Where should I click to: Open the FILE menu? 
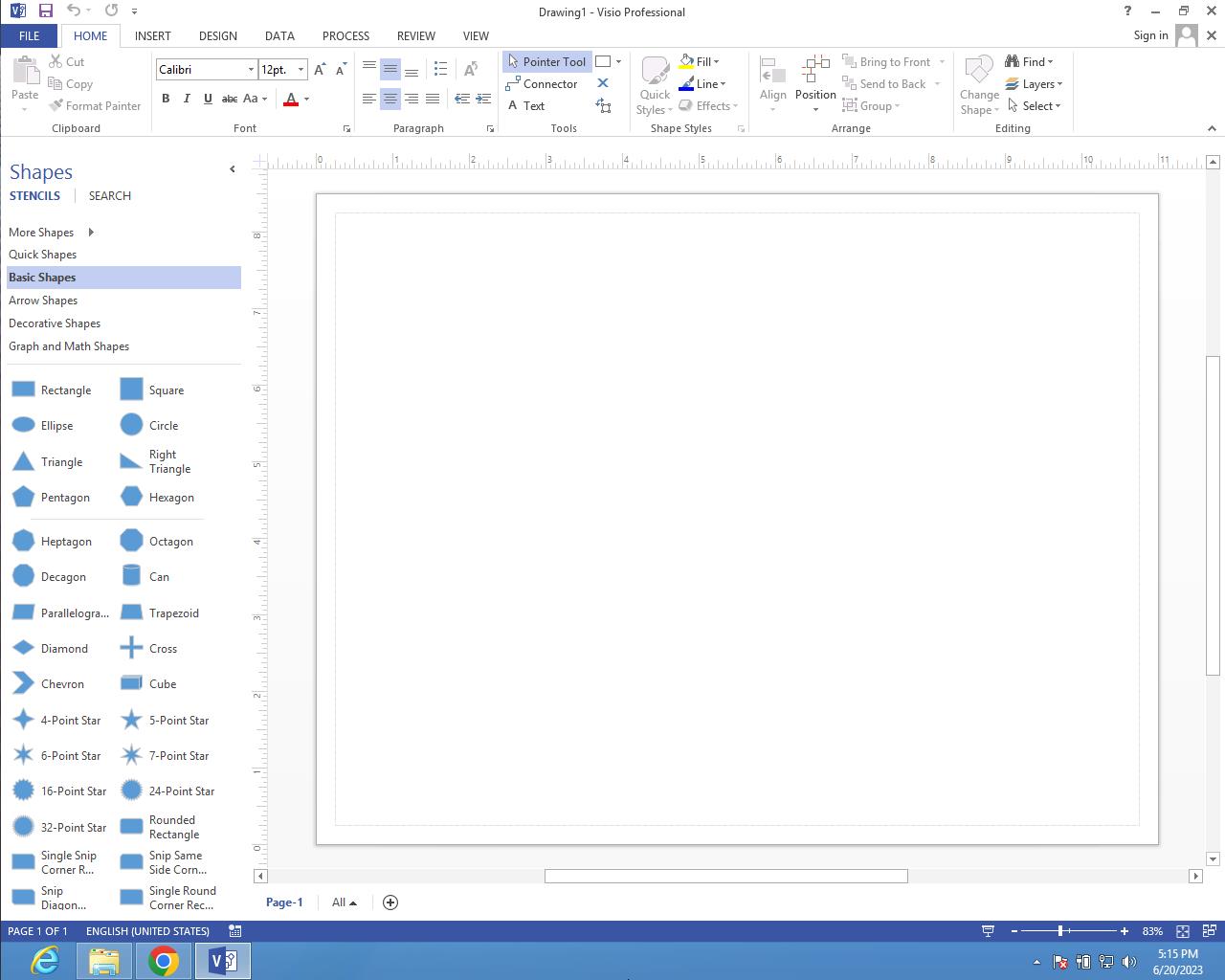(x=29, y=35)
